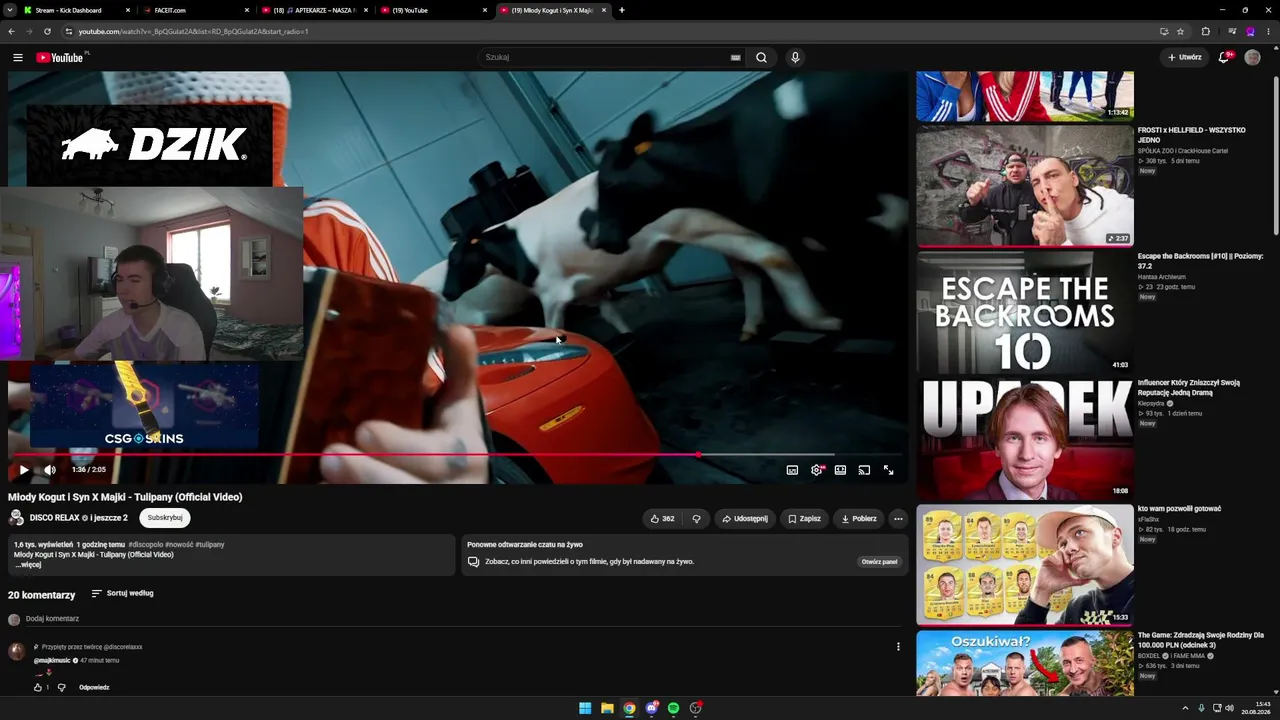
Task: Dislike the Tulipany video
Action: click(696, 519)
